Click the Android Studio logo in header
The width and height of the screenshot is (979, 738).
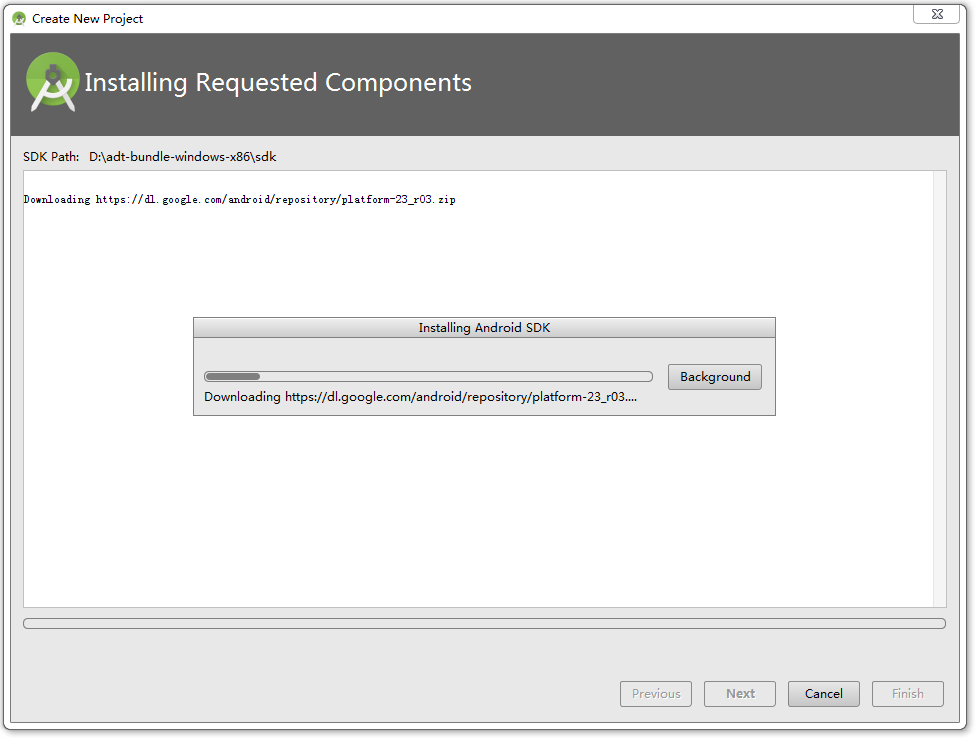point(52,82)
